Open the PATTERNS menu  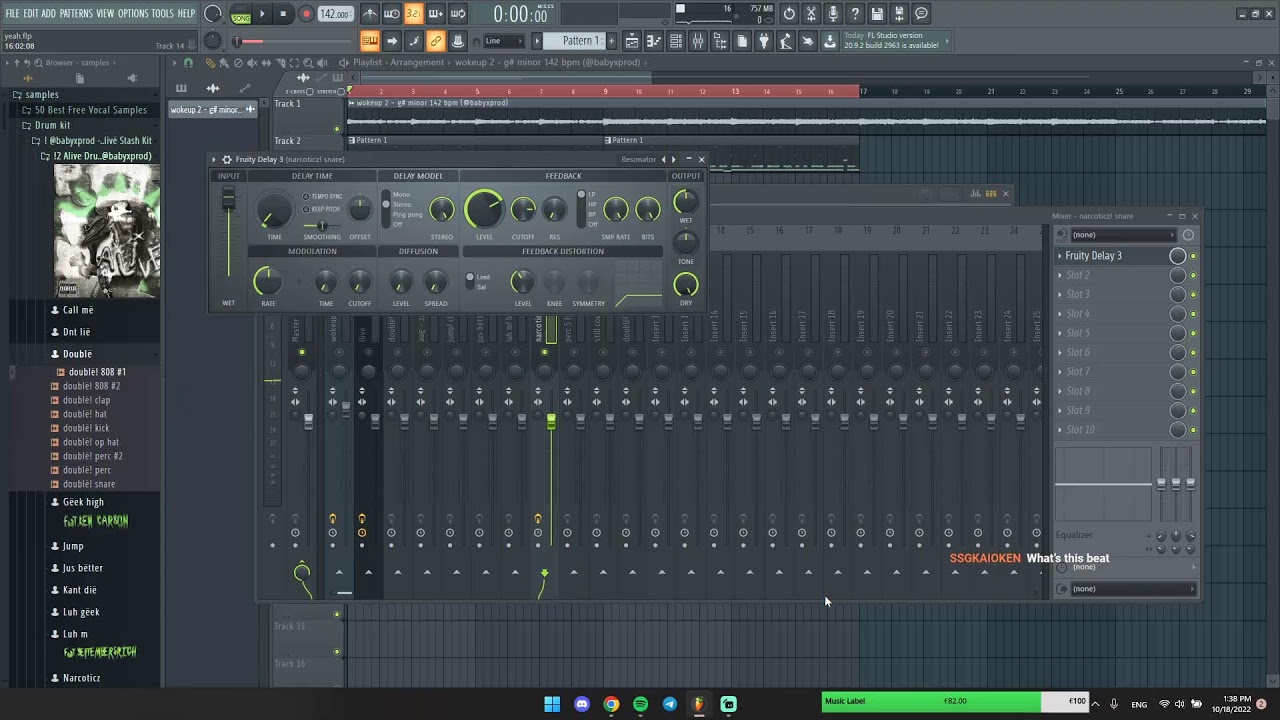pyautogui.click(x=76, y=13)
